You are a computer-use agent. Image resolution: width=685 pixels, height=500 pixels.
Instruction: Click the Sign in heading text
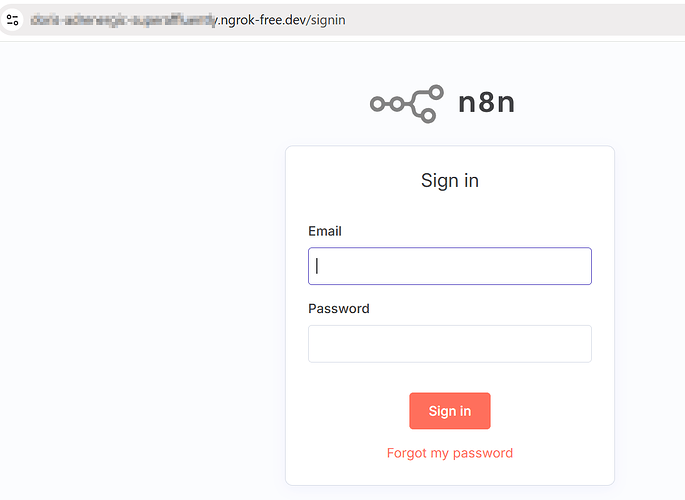click(x=450, y=181)
